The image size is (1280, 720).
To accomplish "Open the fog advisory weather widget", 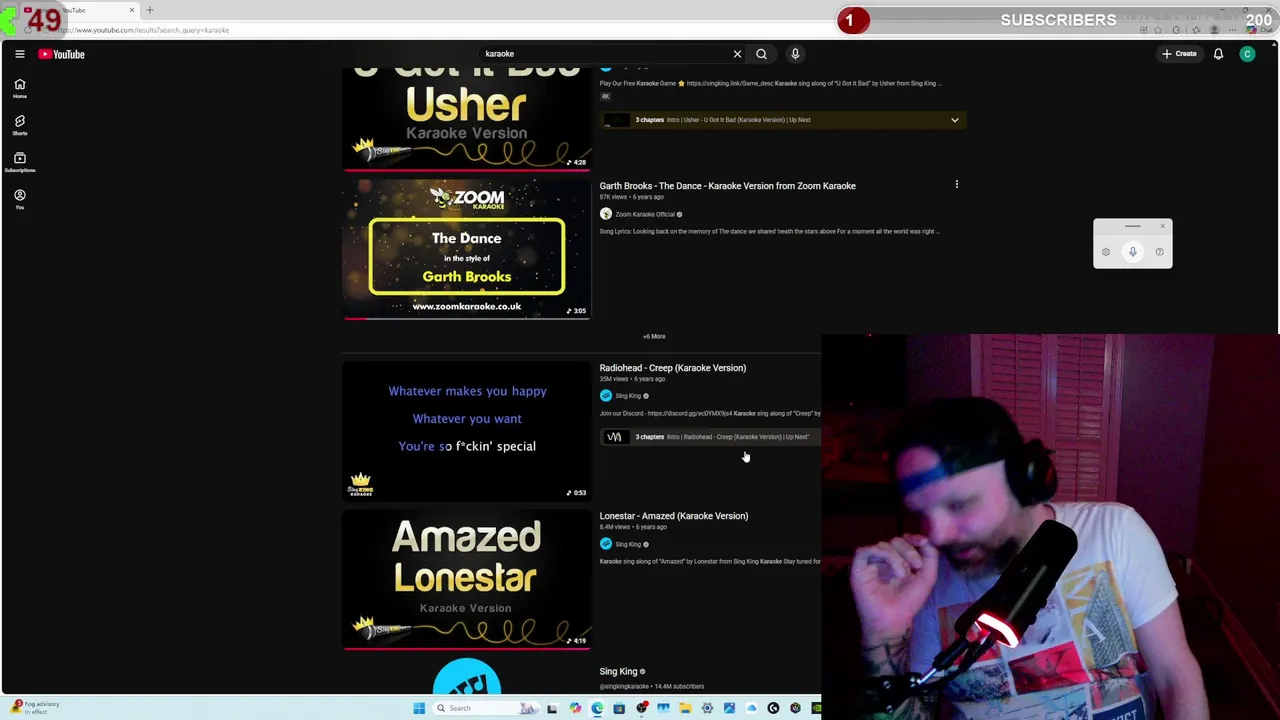I will click(x=33, y=707).
